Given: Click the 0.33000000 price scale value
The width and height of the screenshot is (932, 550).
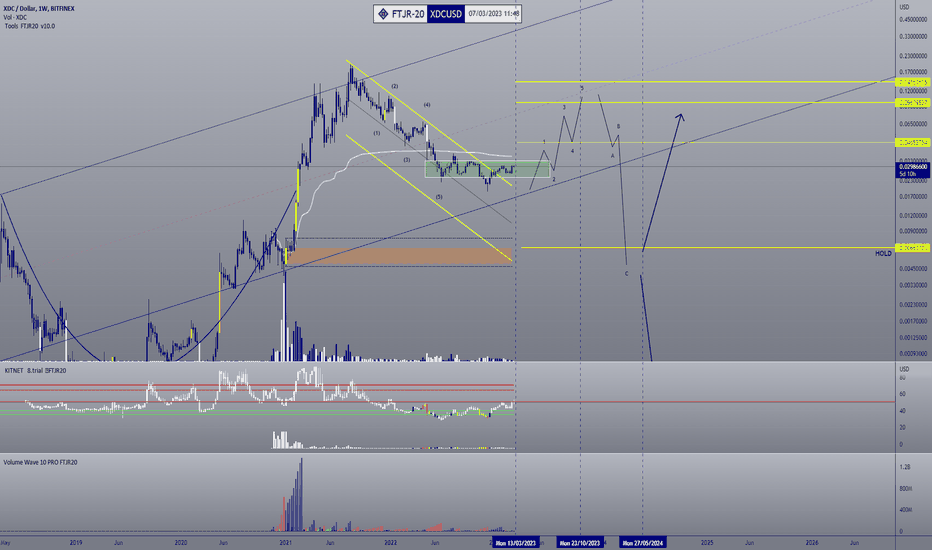Looking at the screenshot, I should pyautogui.click(x=913, y=36).
